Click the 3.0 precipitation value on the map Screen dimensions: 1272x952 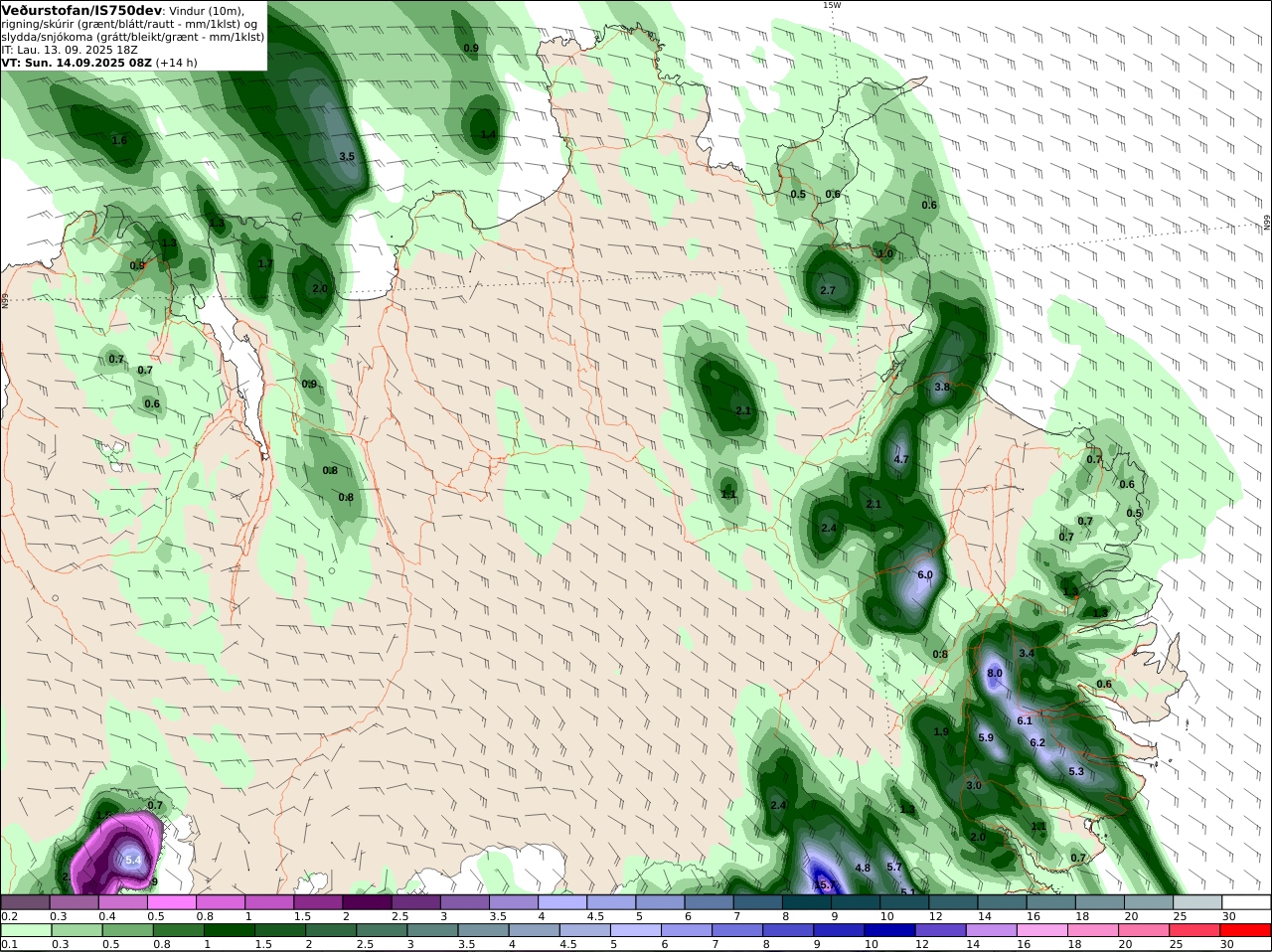click(974, 786)
